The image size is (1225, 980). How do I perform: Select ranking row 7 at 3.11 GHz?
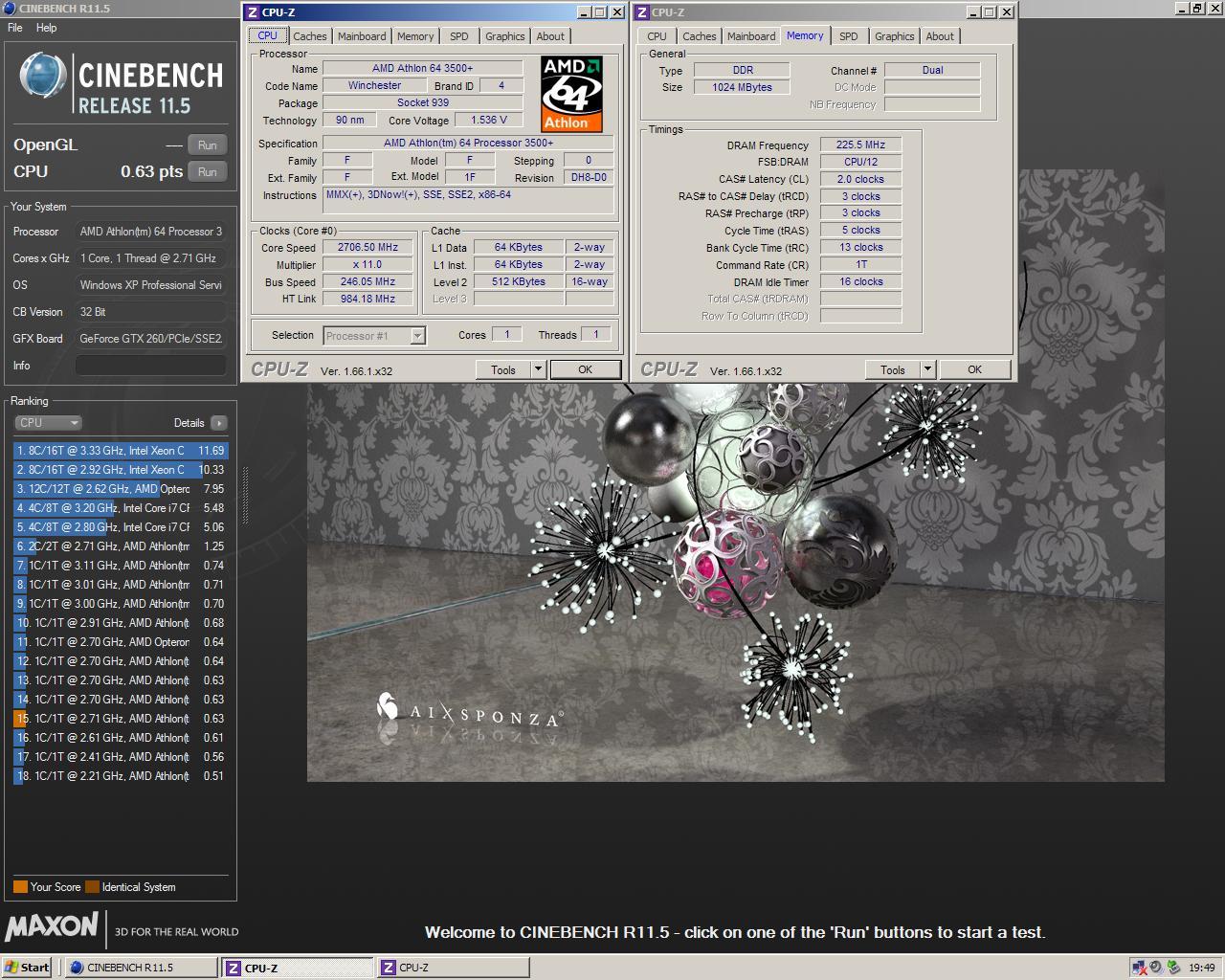[x=121, y=566]
